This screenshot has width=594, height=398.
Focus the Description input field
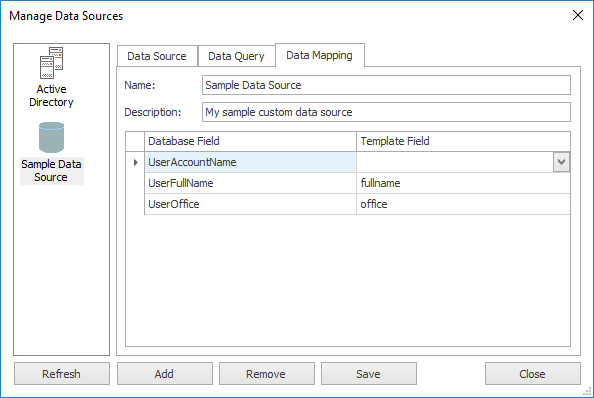tap(386, 112)
